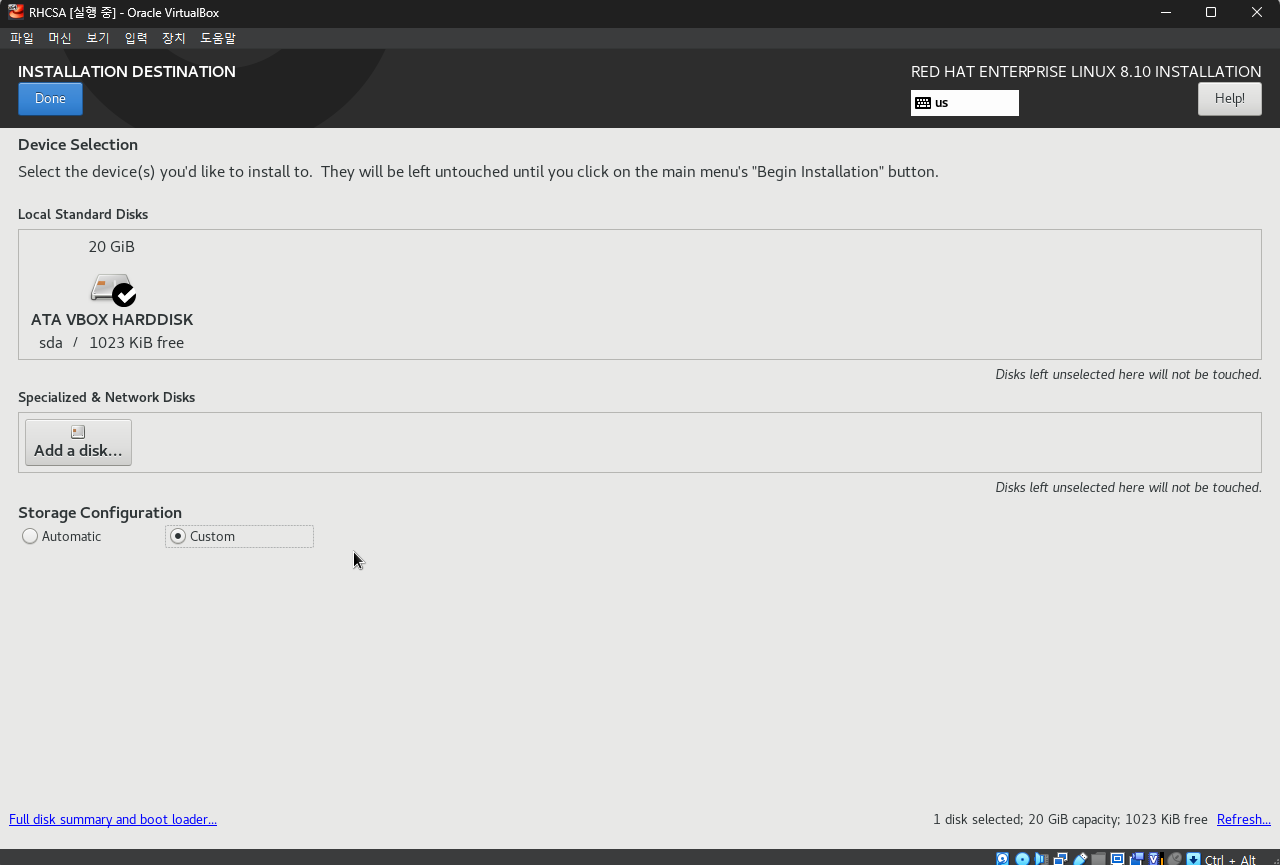Click Add a disk... button
Screen dimensions: 1280x865
78,442
